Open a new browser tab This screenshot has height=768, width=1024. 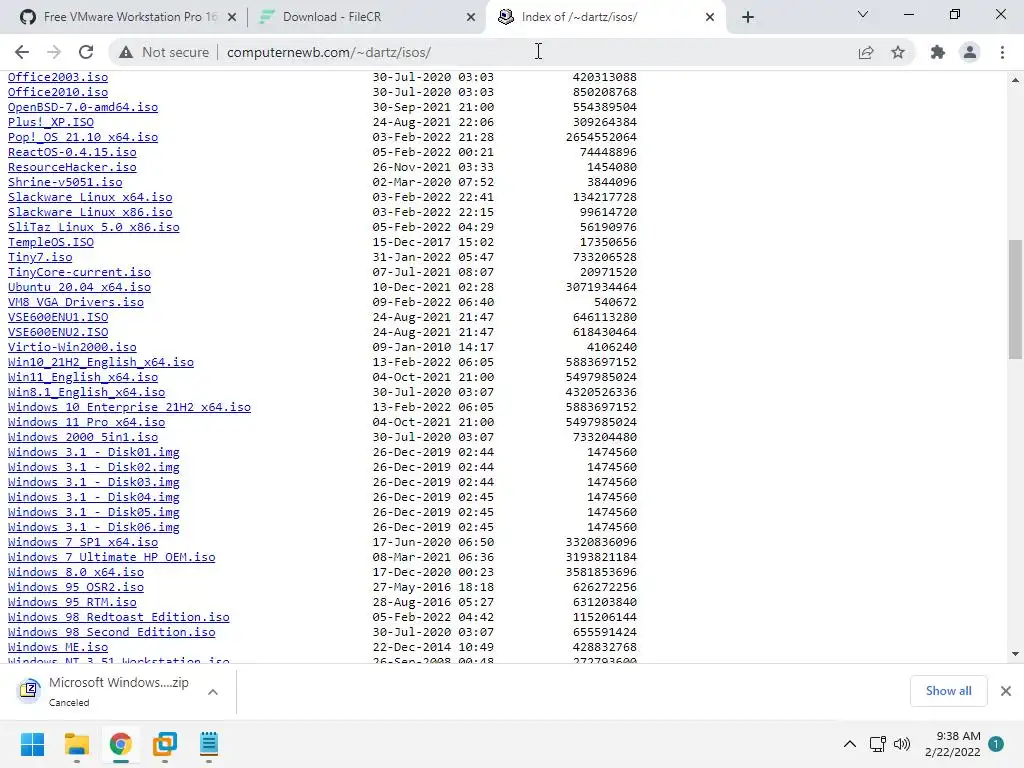(748, 17)
